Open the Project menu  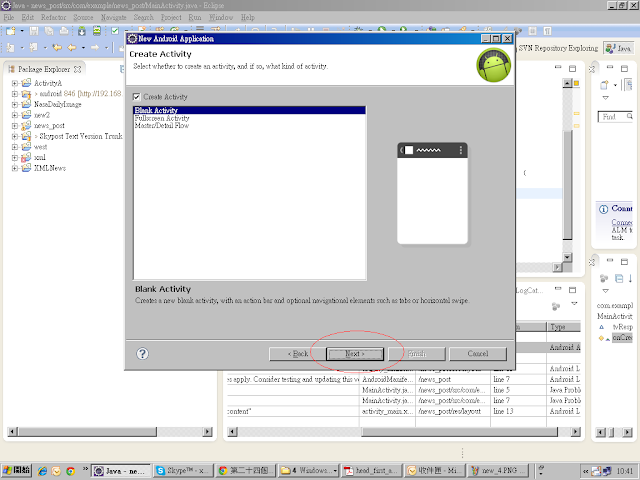(x=171, y=17)
